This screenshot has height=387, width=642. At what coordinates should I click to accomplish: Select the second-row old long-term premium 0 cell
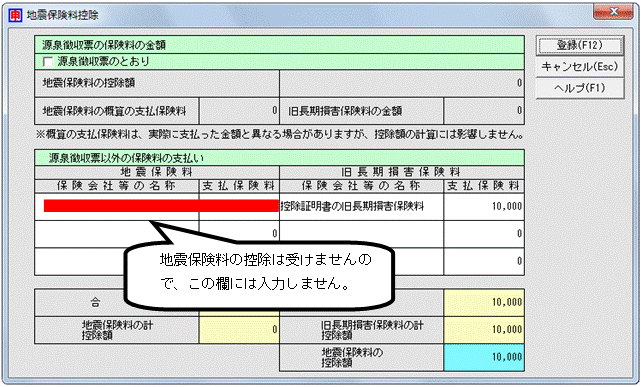click(484, 234)
